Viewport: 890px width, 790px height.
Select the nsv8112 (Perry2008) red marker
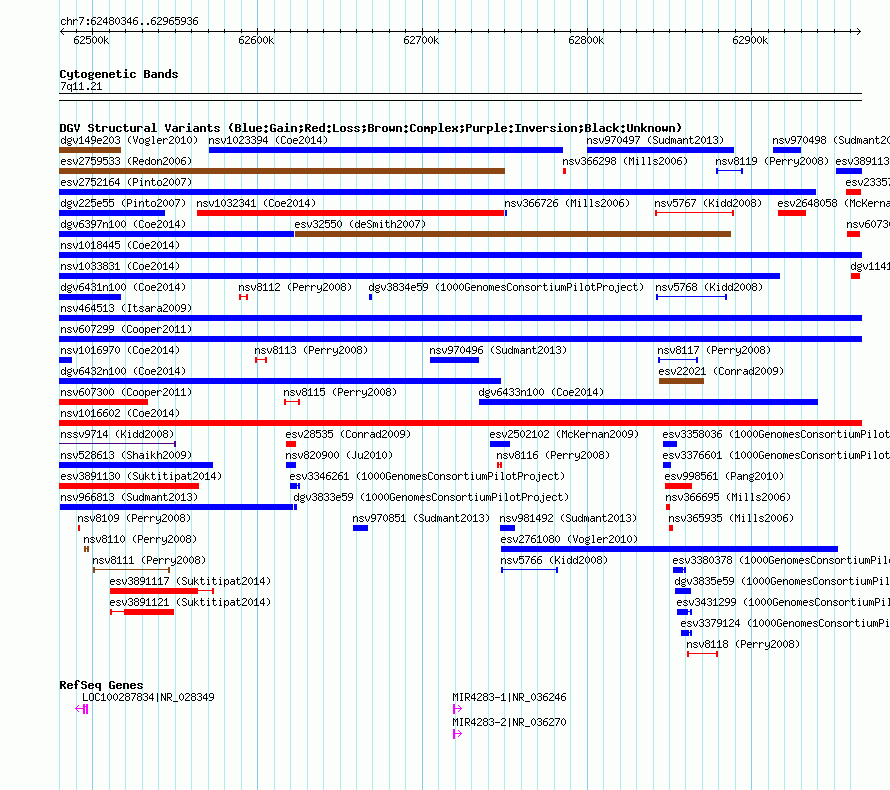[x=244, y=297]
